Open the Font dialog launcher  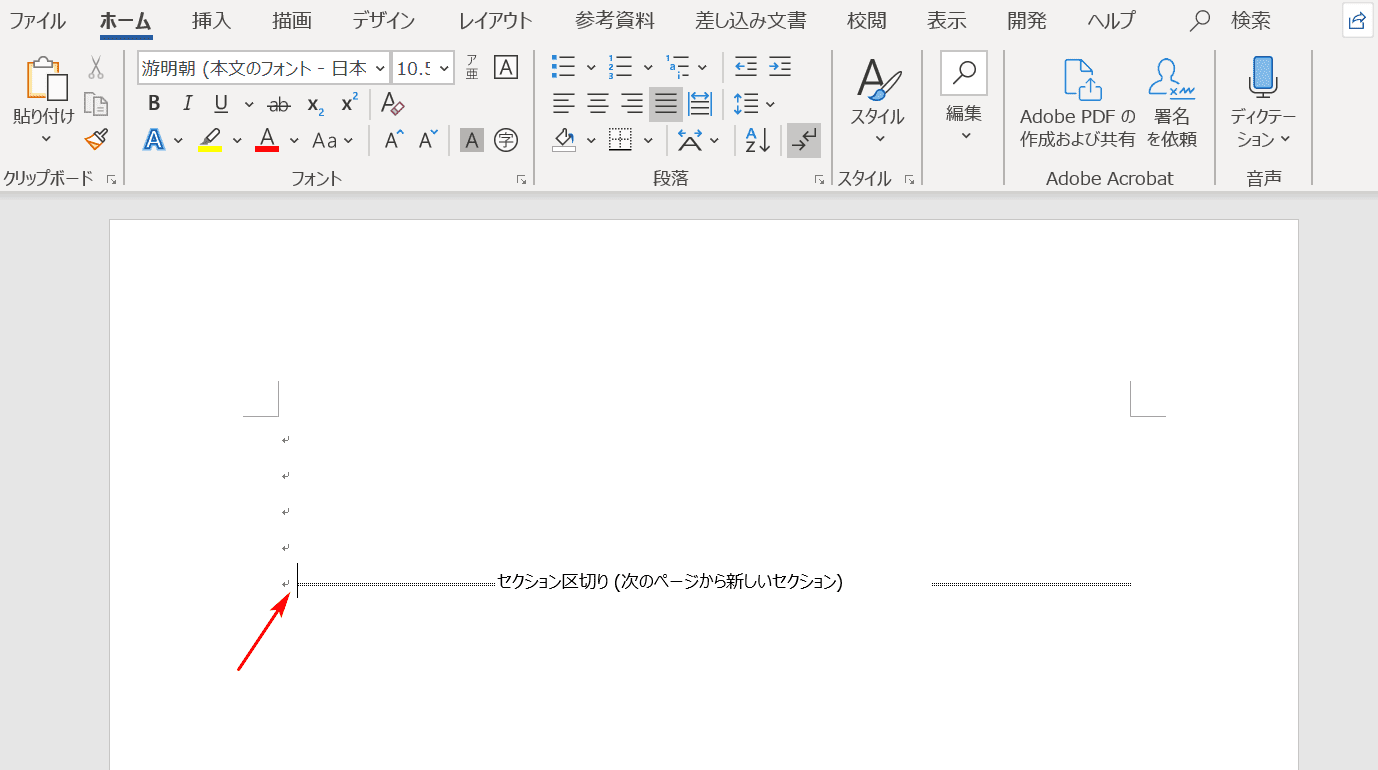(521, 180)
